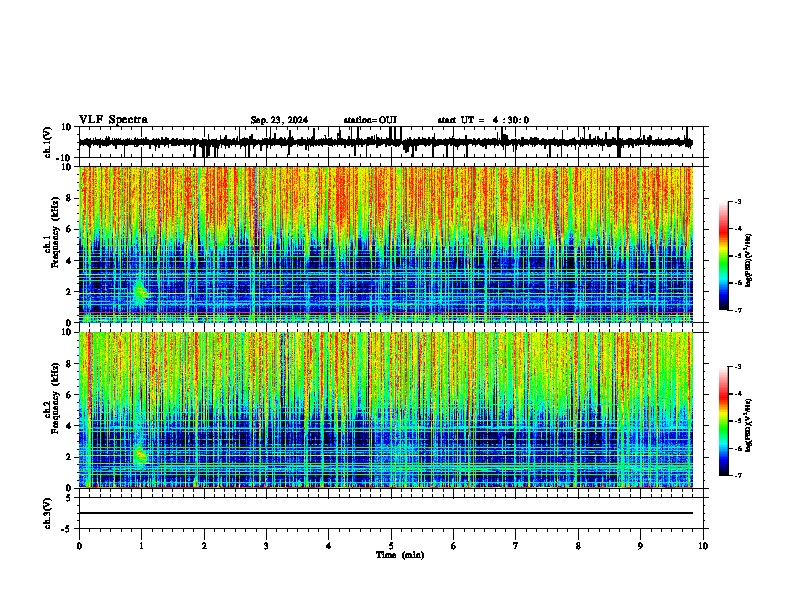This screenshot has width=792, height=612.
Task: Click the bright 2 kHz burst in ch.2 spectrogram
Action: click(x=140, y=456)
